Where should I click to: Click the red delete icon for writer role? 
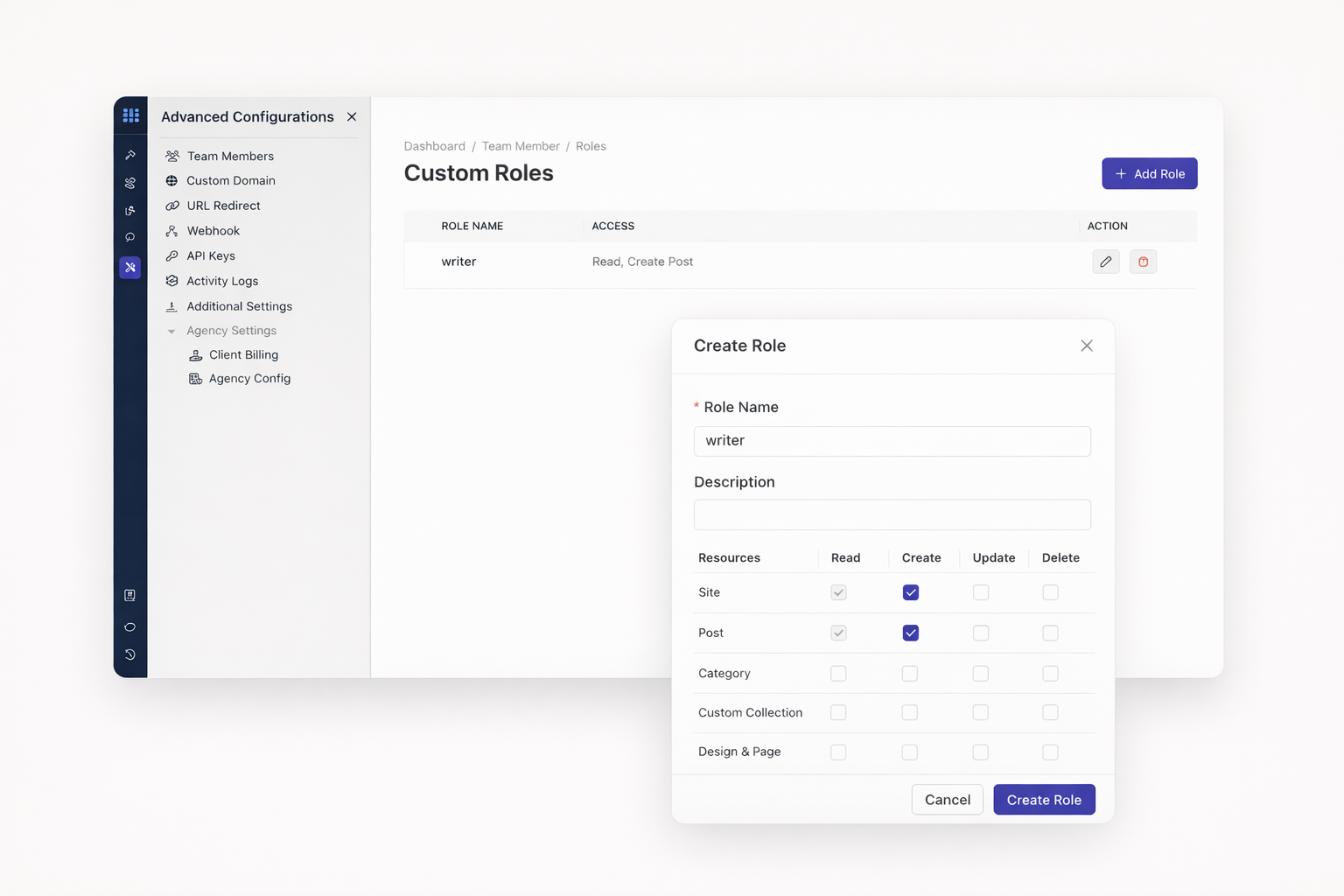click(1143, 262)
